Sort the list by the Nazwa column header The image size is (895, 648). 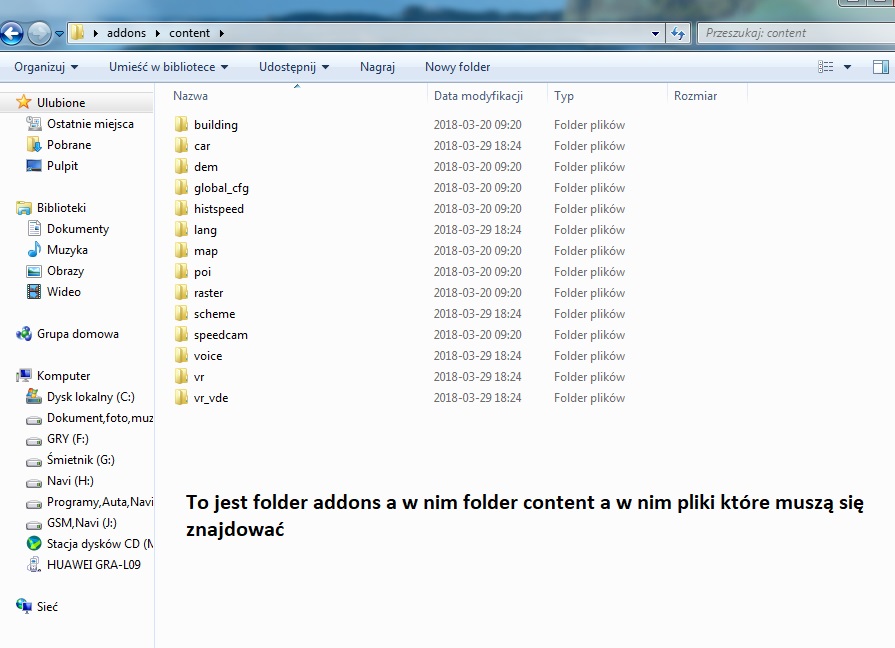[x=190, y=96]
